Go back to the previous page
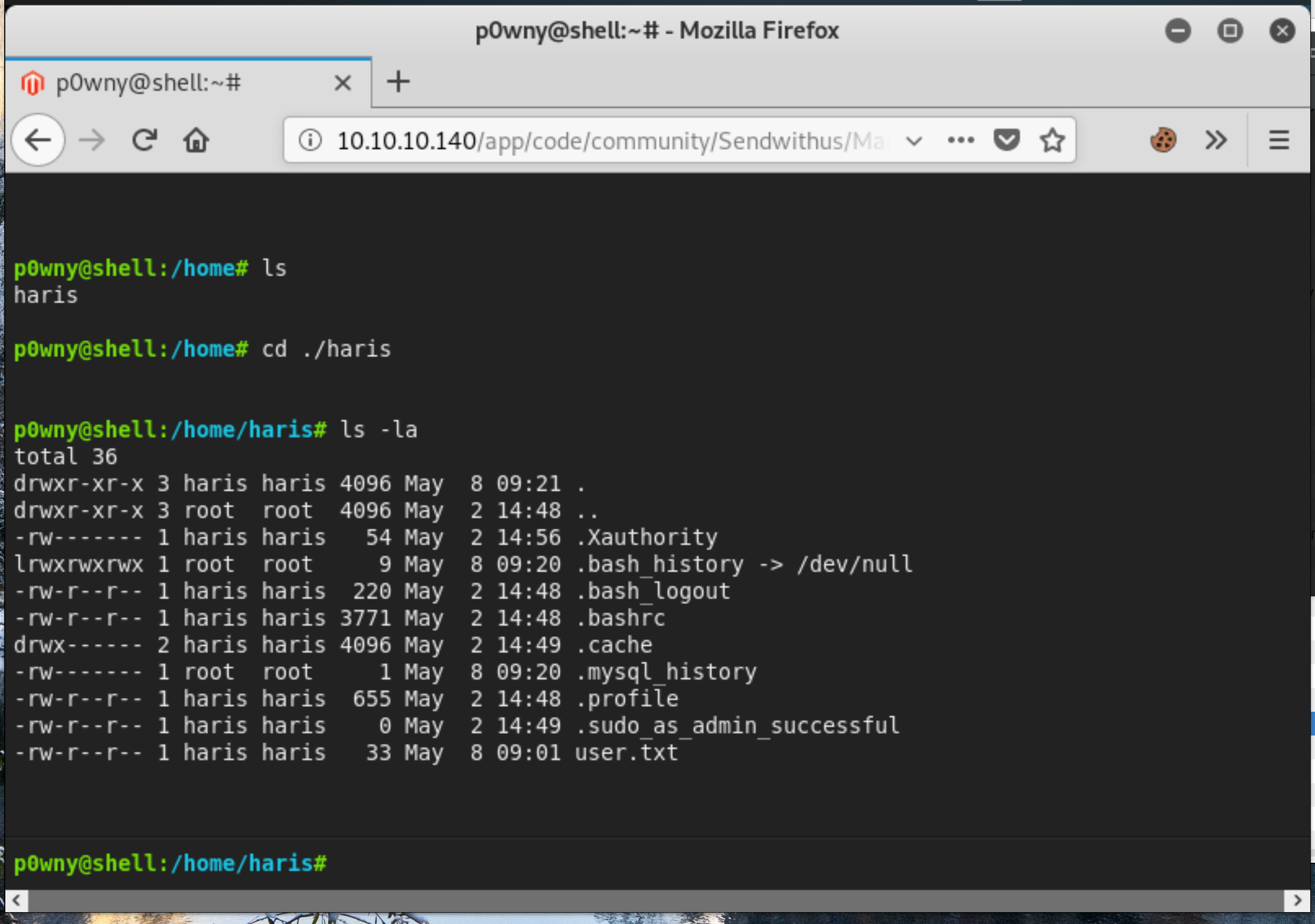The image size is (1315, 924). (39, 140)
